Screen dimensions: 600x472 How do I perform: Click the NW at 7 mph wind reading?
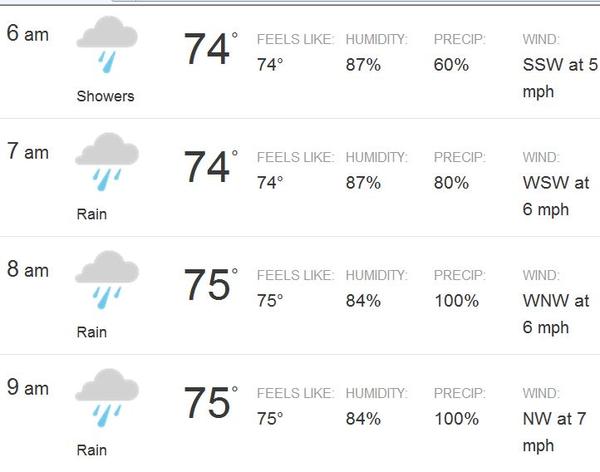(x=554, y=432)
